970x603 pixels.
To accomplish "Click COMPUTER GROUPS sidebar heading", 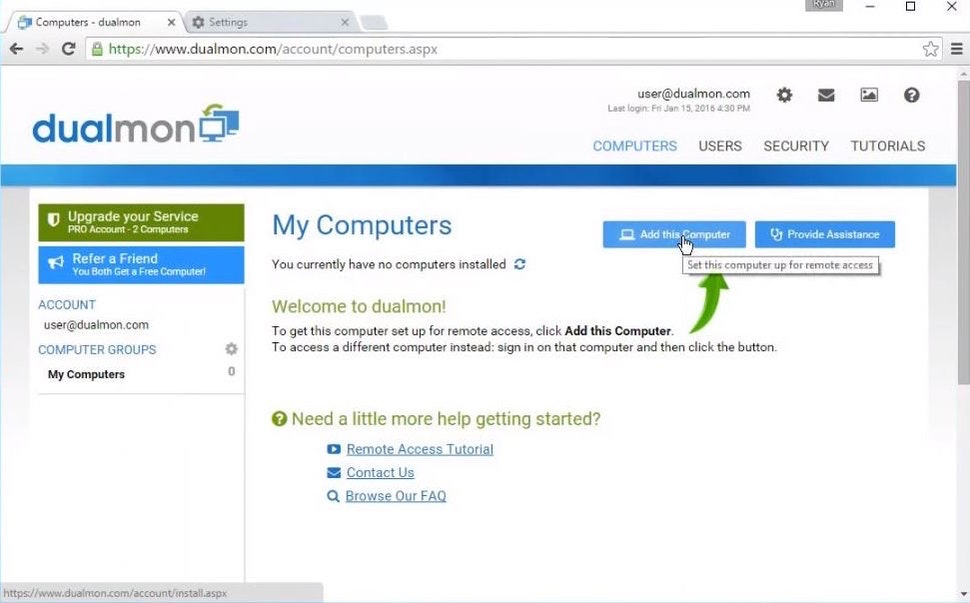I will pos(97,349).
